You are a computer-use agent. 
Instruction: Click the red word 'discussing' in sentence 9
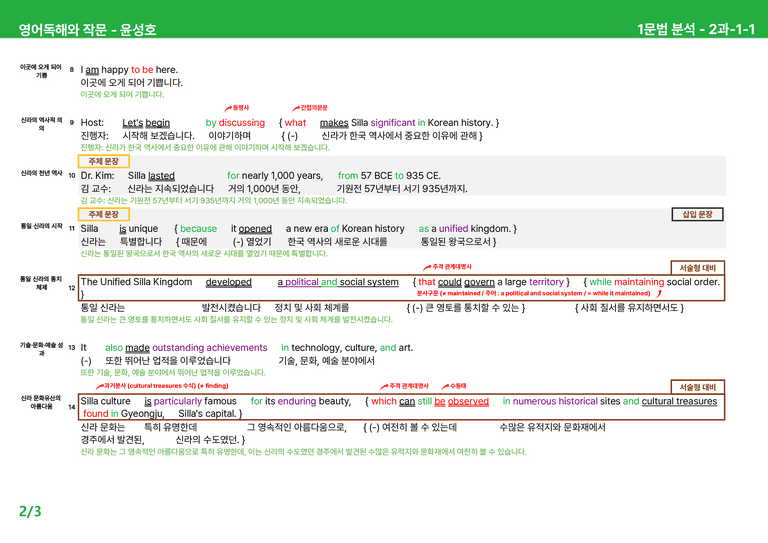[242, 123]
